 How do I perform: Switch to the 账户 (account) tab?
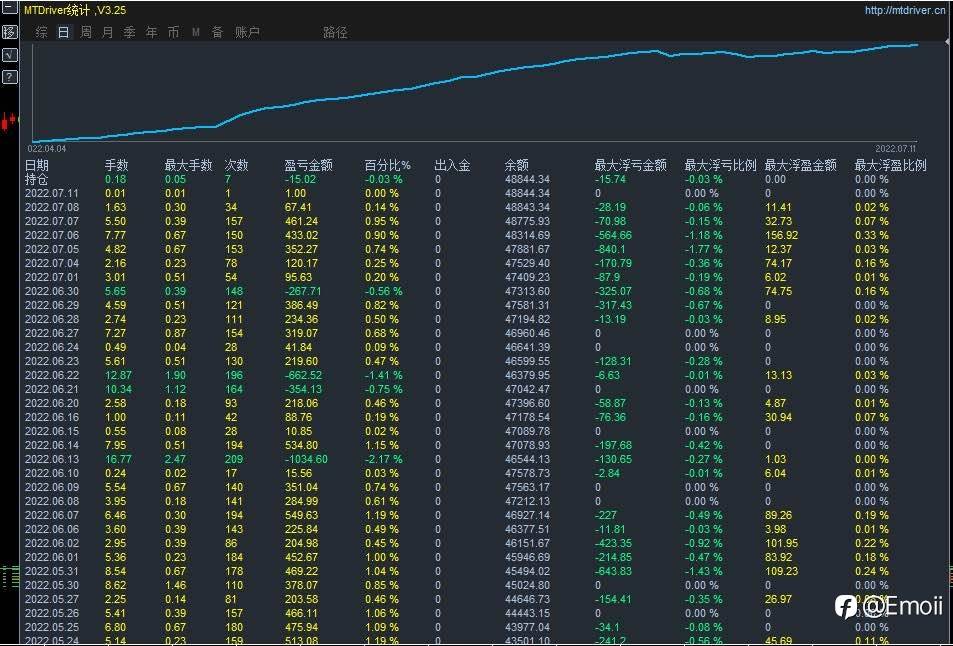click(x=247, y=32)
